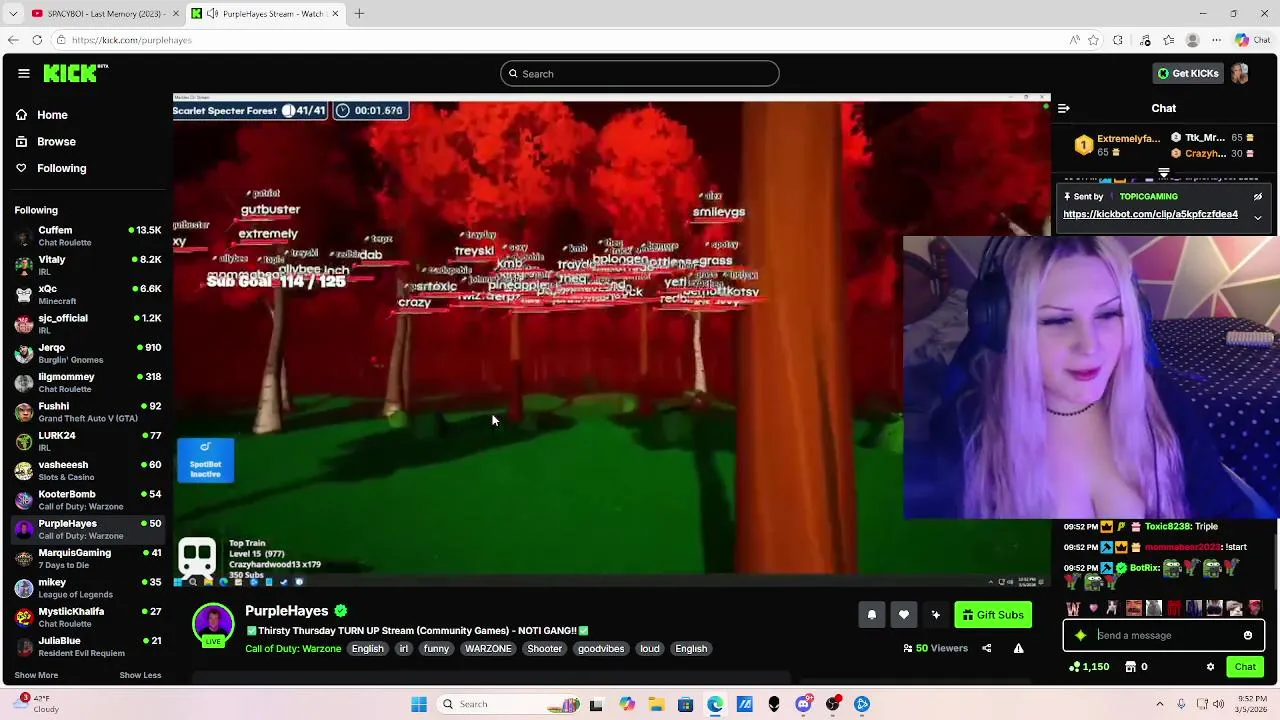
Task: Toggle follow heart button
Action: tap(903, 615)
